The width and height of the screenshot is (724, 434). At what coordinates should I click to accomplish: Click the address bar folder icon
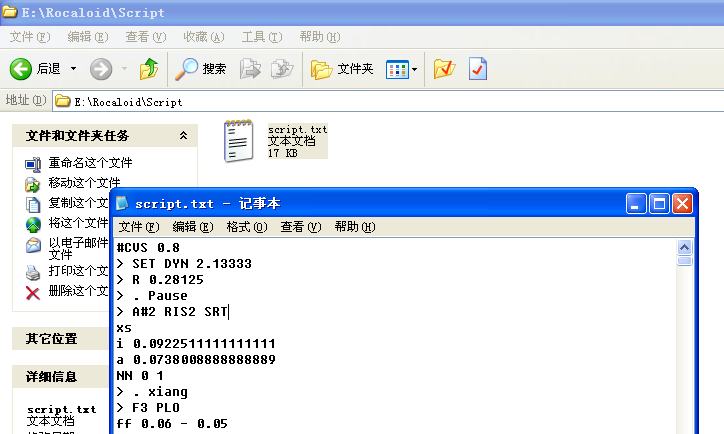(x=63, y=101)
